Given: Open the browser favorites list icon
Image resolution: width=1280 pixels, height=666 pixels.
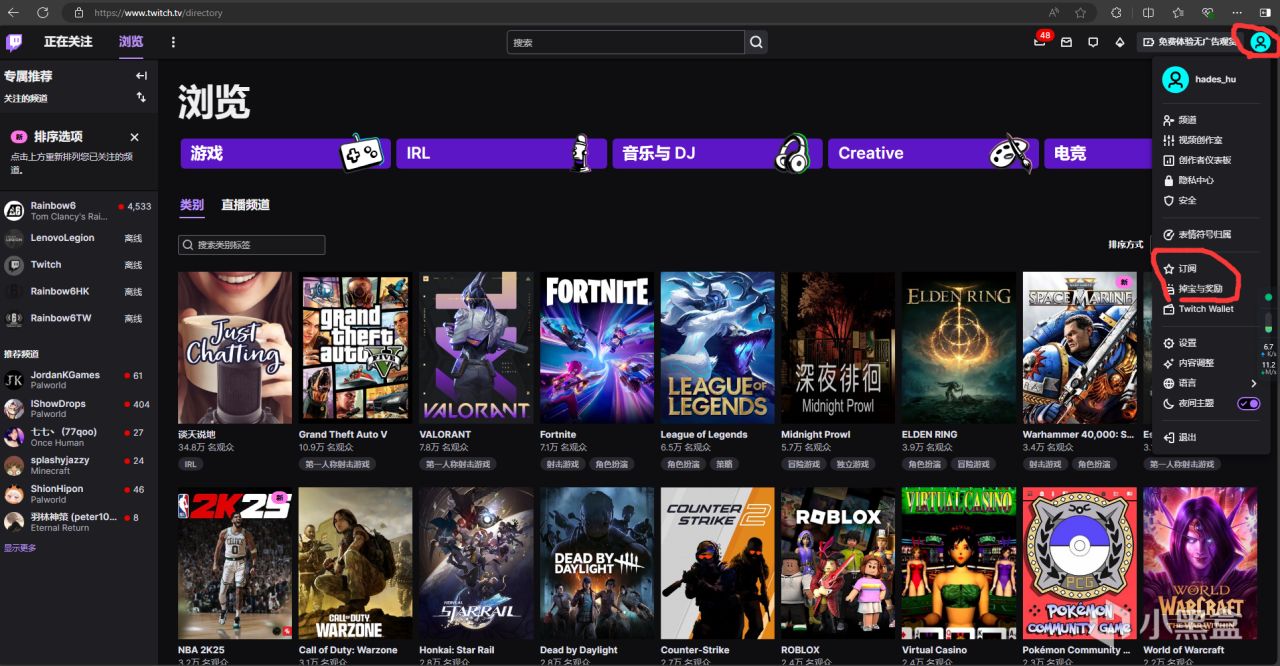Looking at the screenshot, I should [1178, 13].
